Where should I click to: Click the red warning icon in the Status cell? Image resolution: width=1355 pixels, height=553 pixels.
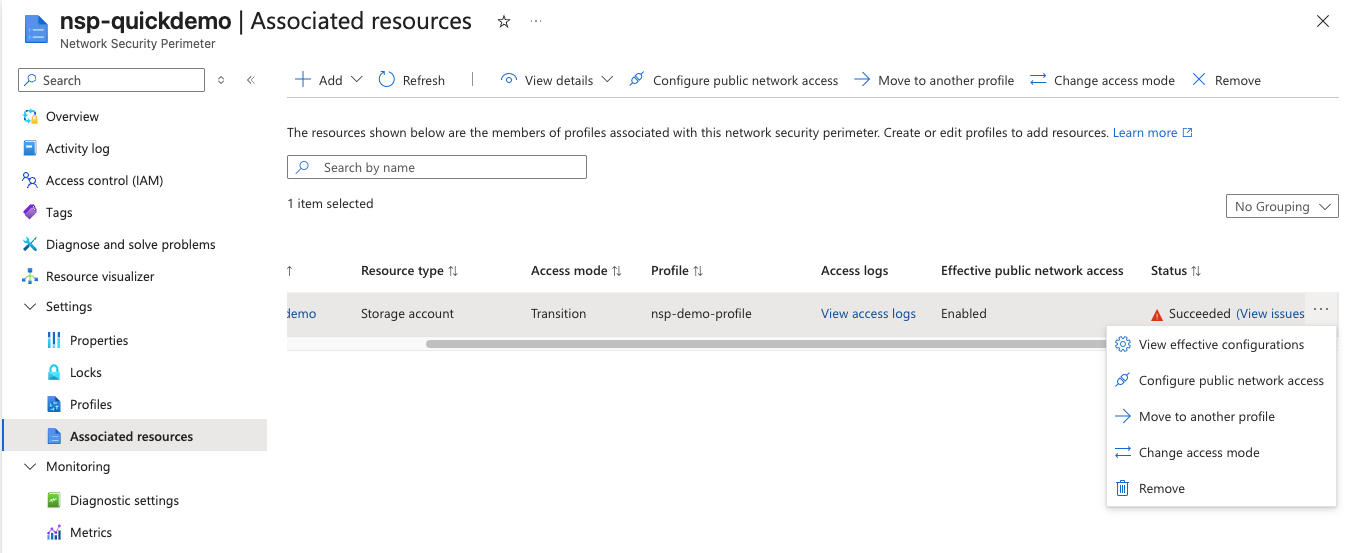[1157, 314]
